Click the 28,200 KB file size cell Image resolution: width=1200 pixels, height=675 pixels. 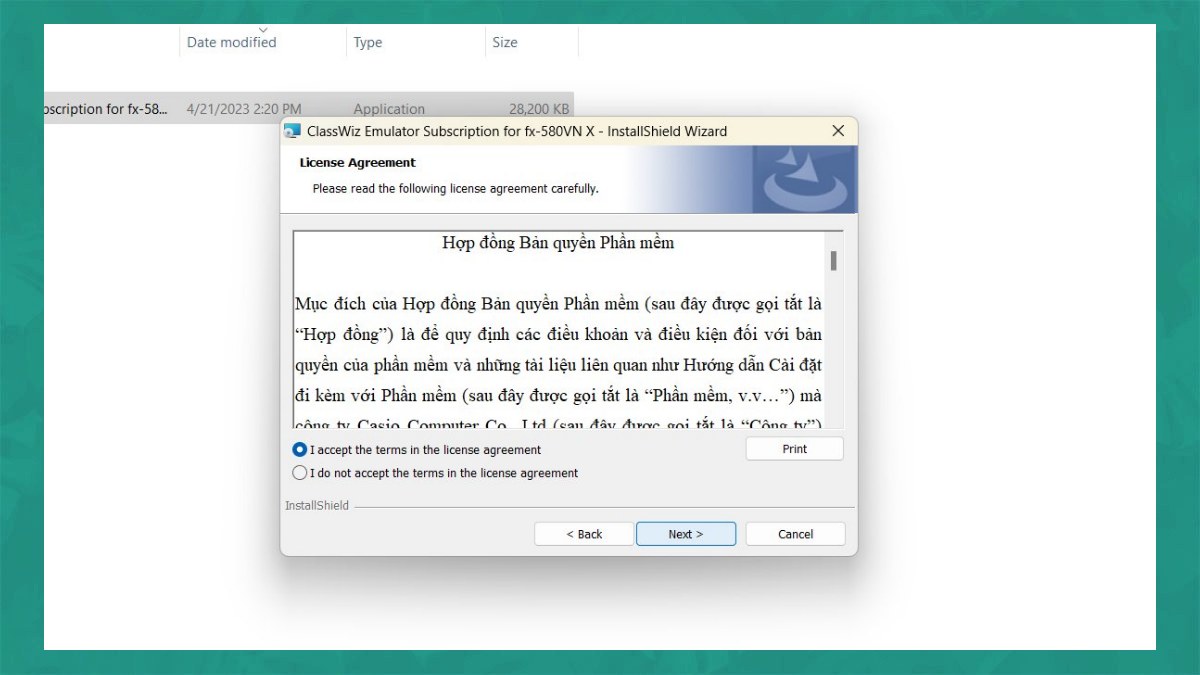(x=539, y=109)
